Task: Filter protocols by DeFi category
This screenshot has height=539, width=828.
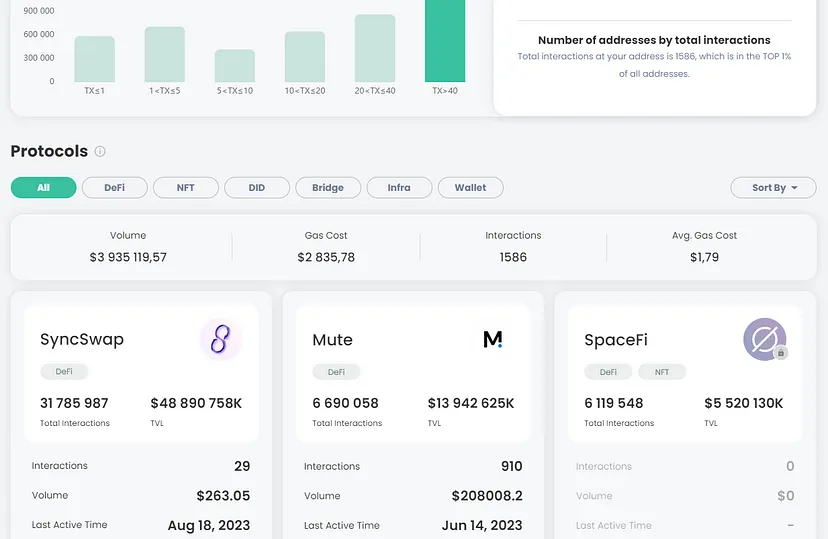Action: tap(116, 187)
